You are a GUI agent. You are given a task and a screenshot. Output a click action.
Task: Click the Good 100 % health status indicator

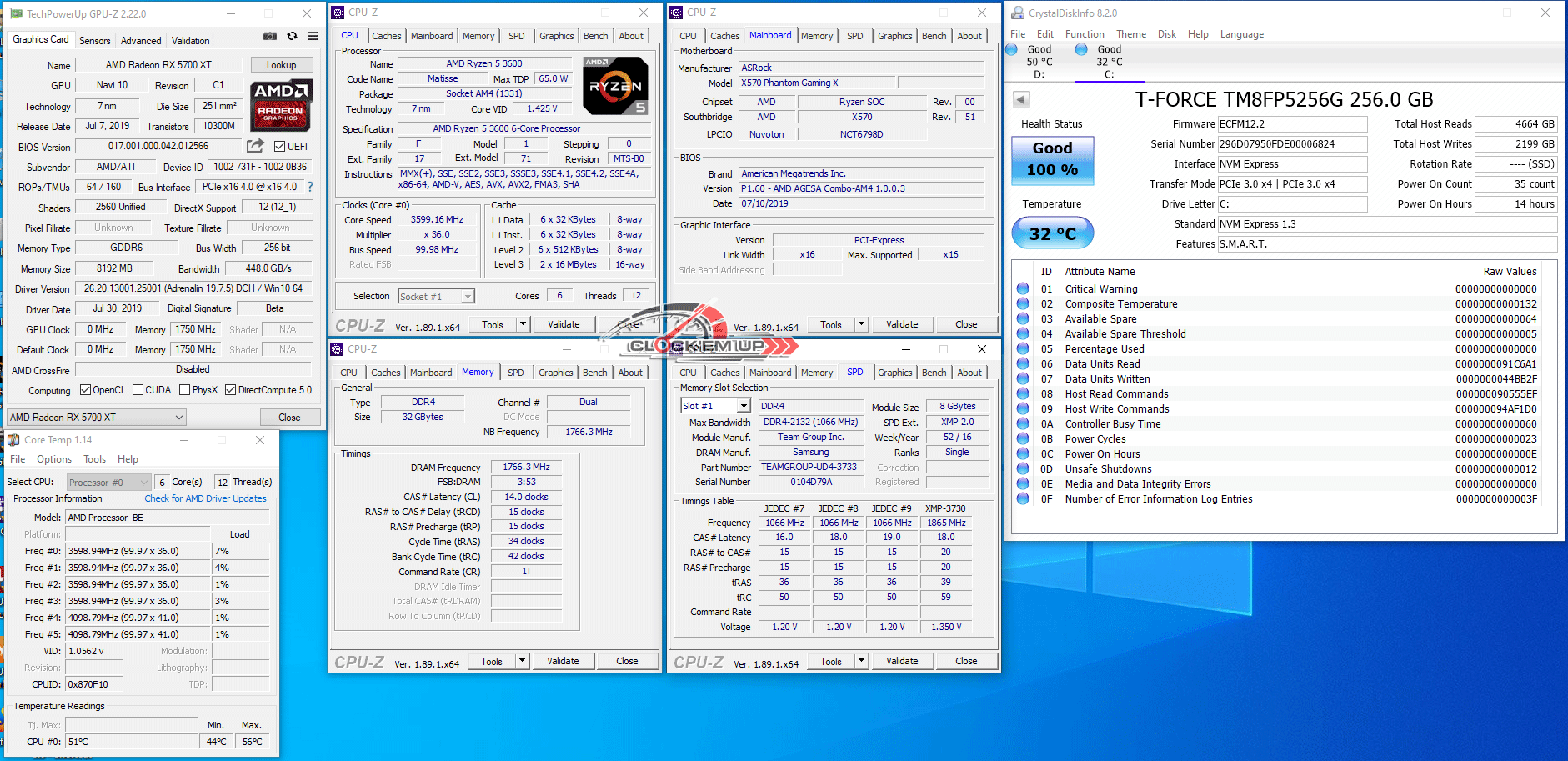tap(1052, 159)
